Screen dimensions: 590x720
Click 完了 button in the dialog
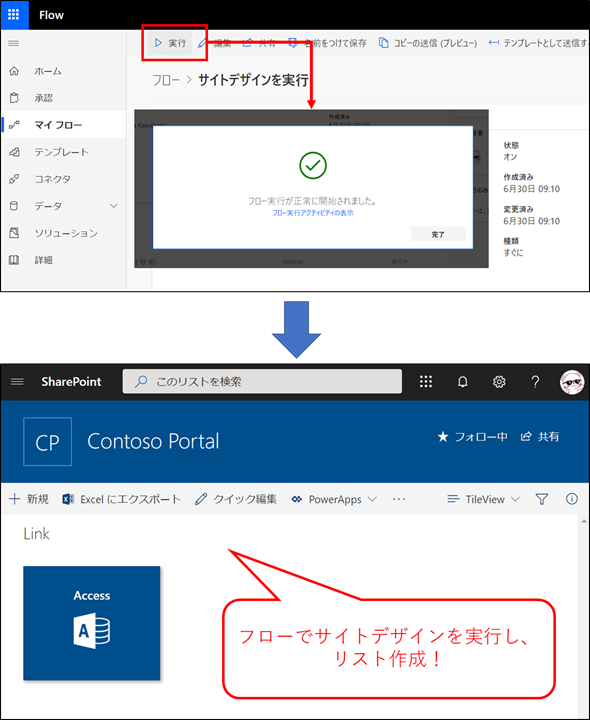coord(438,234)
